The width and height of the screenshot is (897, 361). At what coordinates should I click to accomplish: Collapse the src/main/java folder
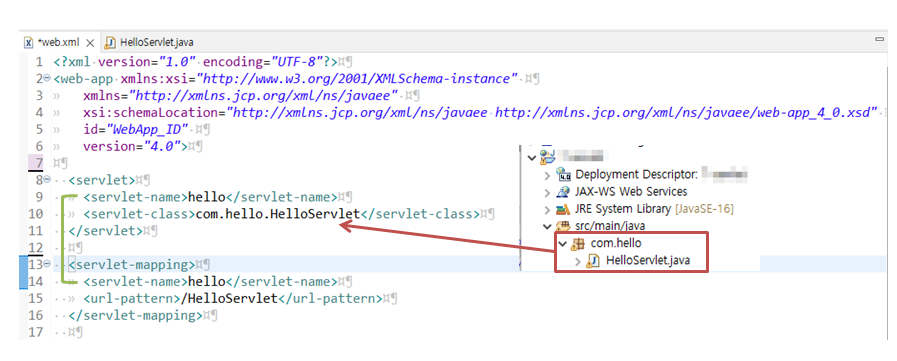548,226
